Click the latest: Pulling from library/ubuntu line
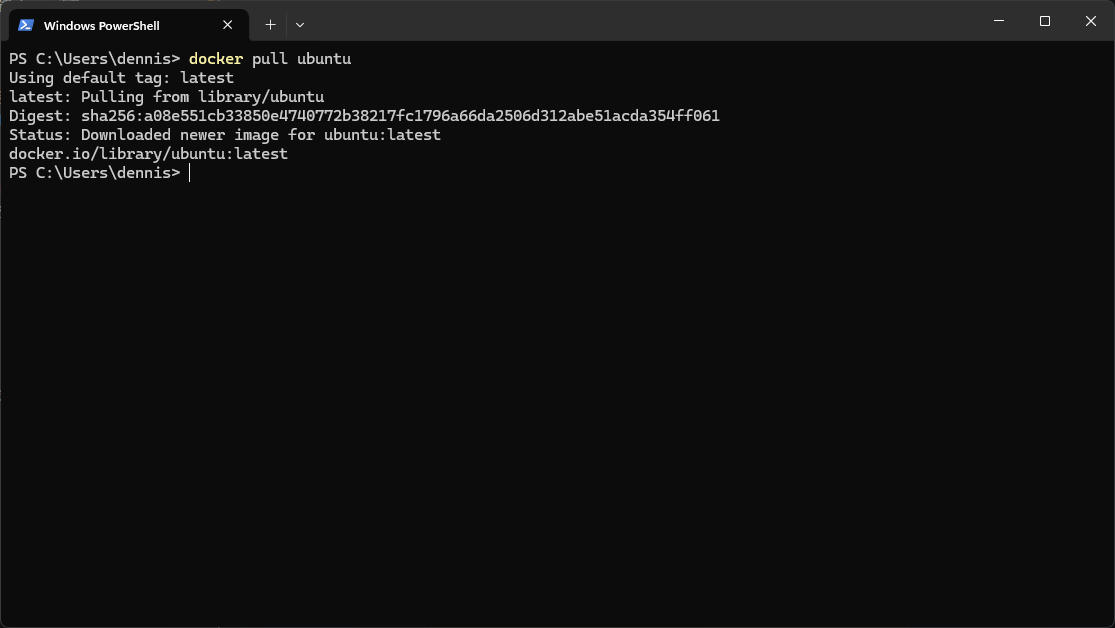 pos(166,96)
